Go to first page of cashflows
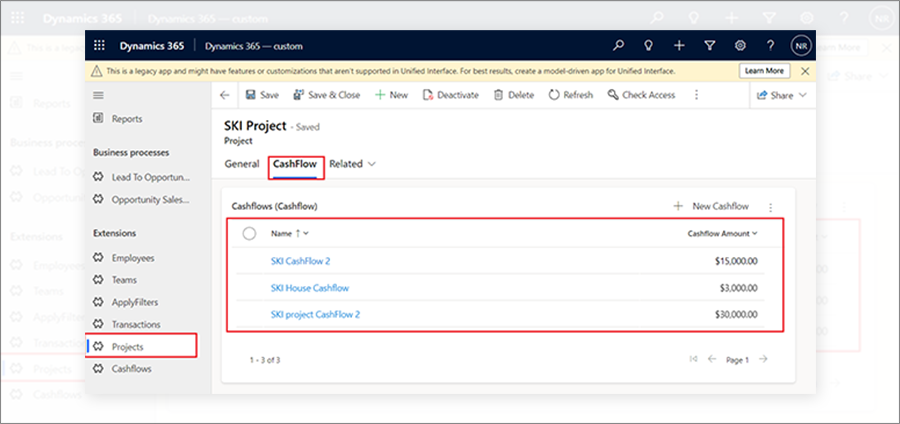The image size is (900, 424). click(693, 359)
